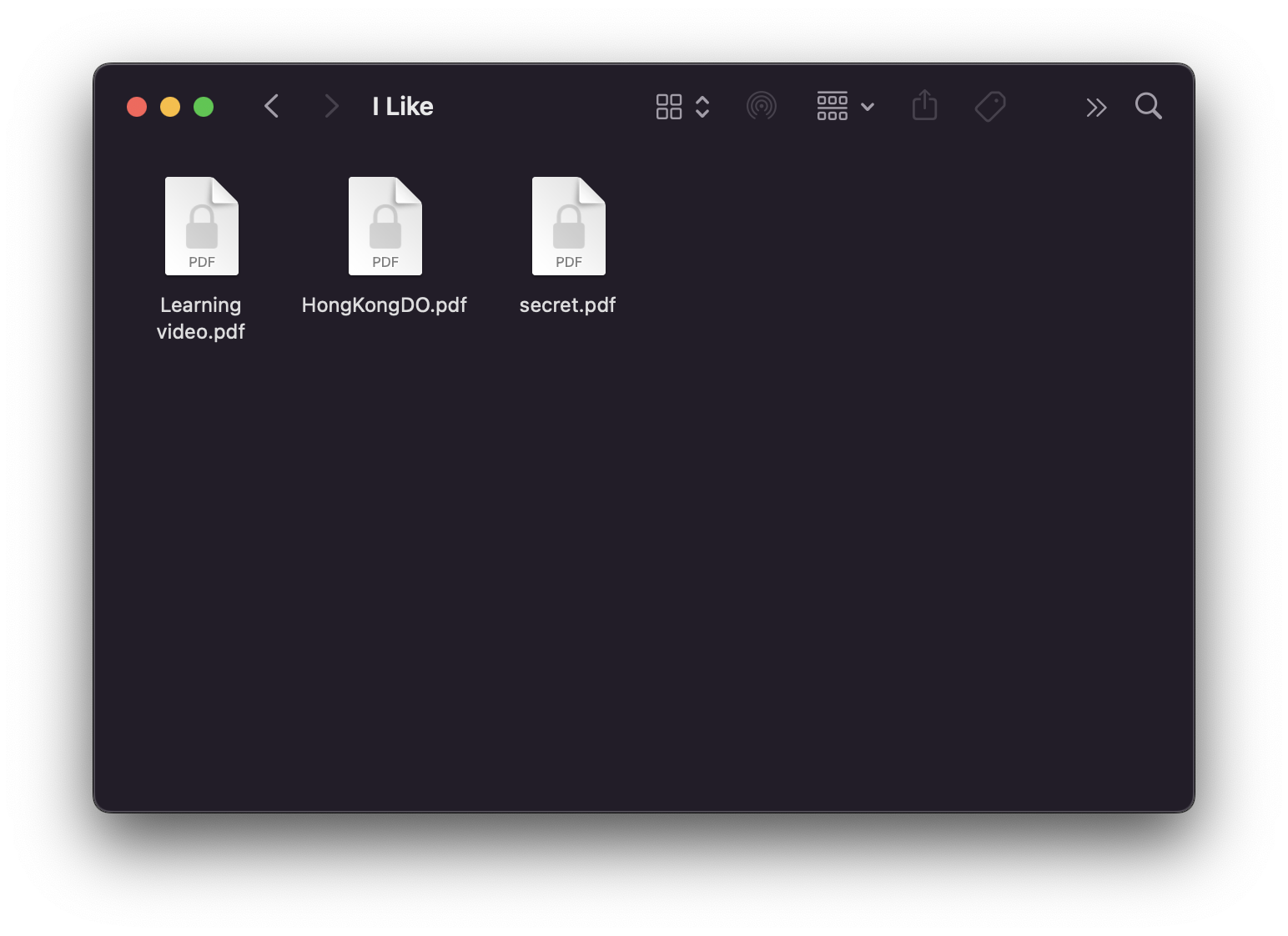Click the 'I Like' window title
The width and height of the screenshot is (1288, 936).
coord(403,106)
